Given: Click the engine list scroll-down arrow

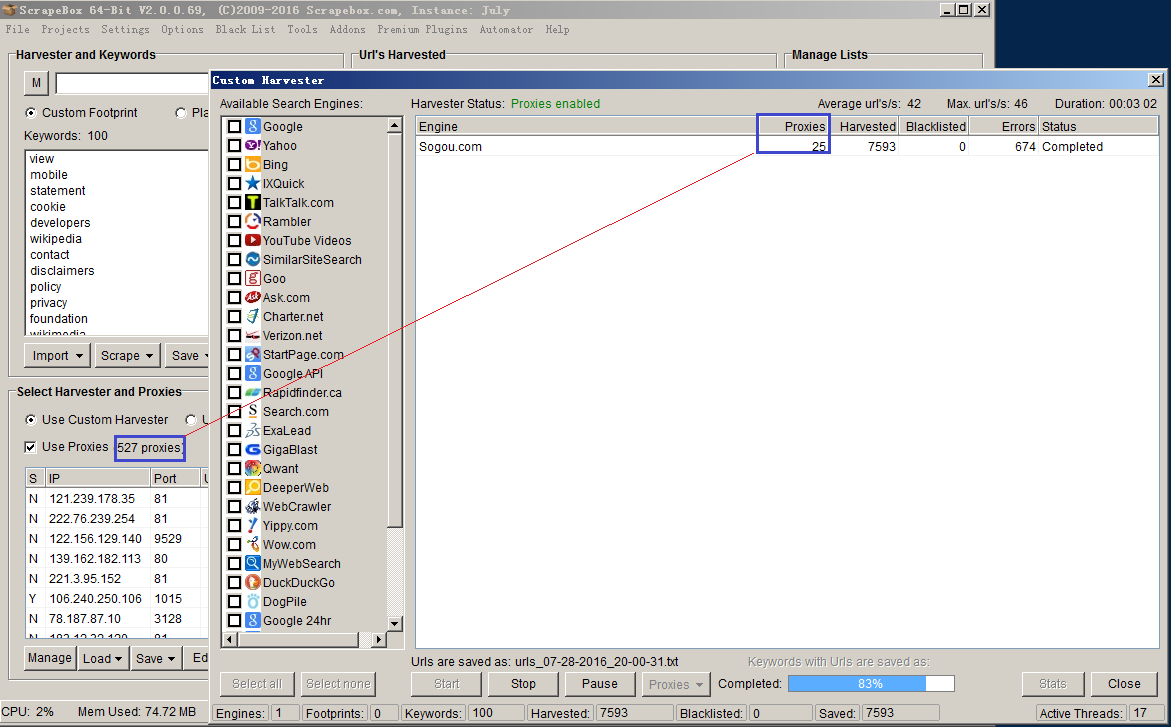Looking at the screenshot, I should (x=395, y=623).
